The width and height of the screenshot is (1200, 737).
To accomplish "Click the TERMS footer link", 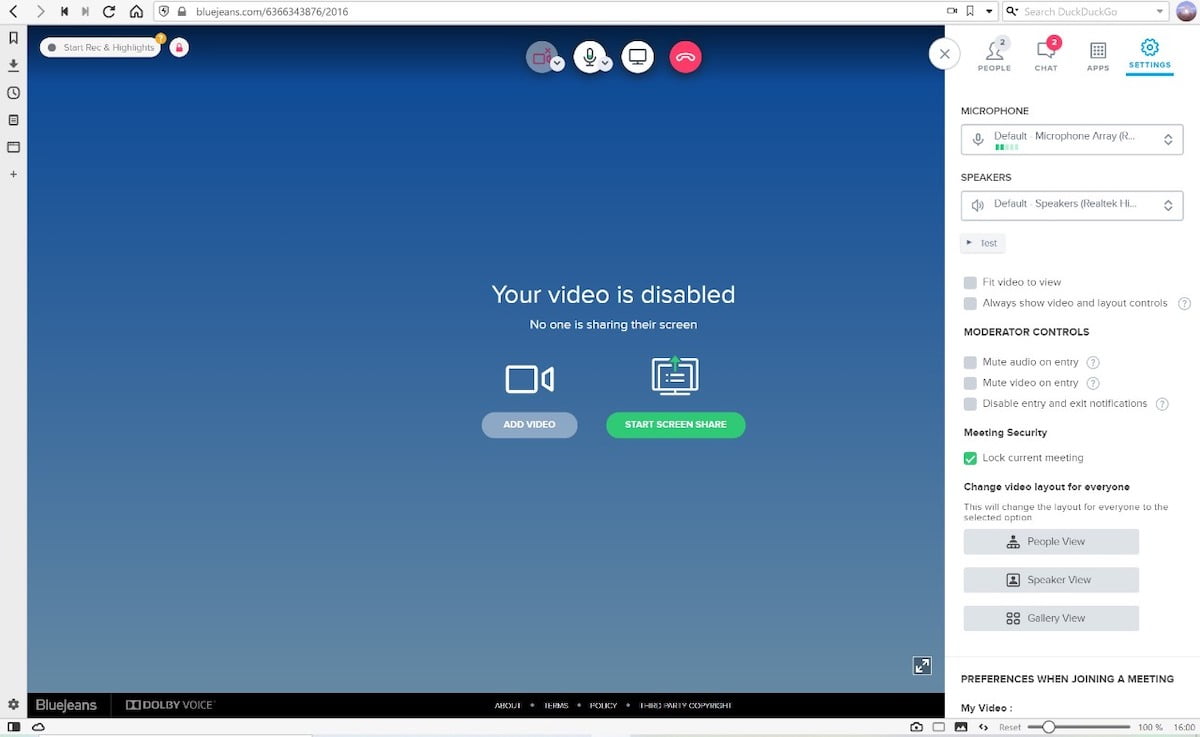I will (556, 706).
